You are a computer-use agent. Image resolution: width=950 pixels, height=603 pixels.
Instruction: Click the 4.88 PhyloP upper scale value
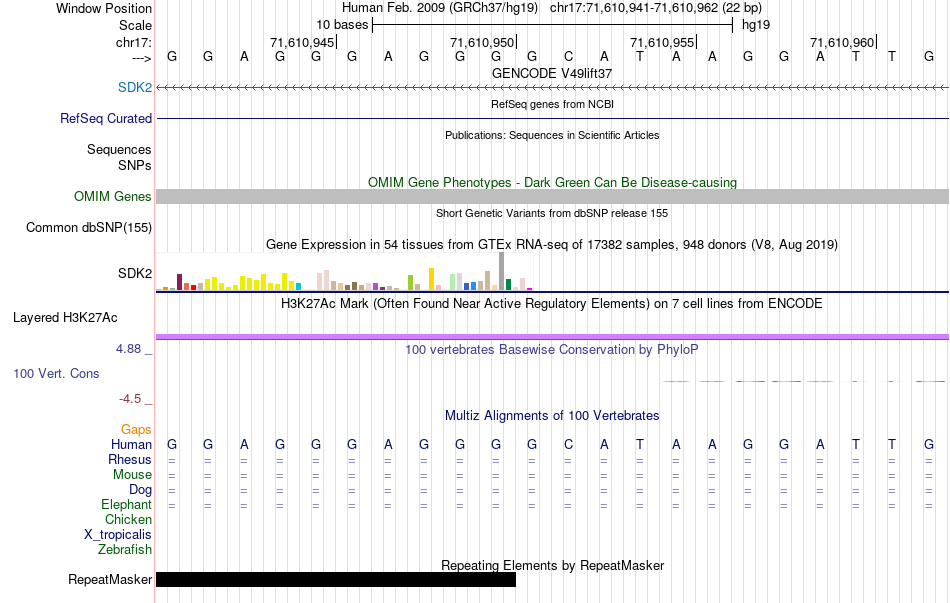[128, 349]
